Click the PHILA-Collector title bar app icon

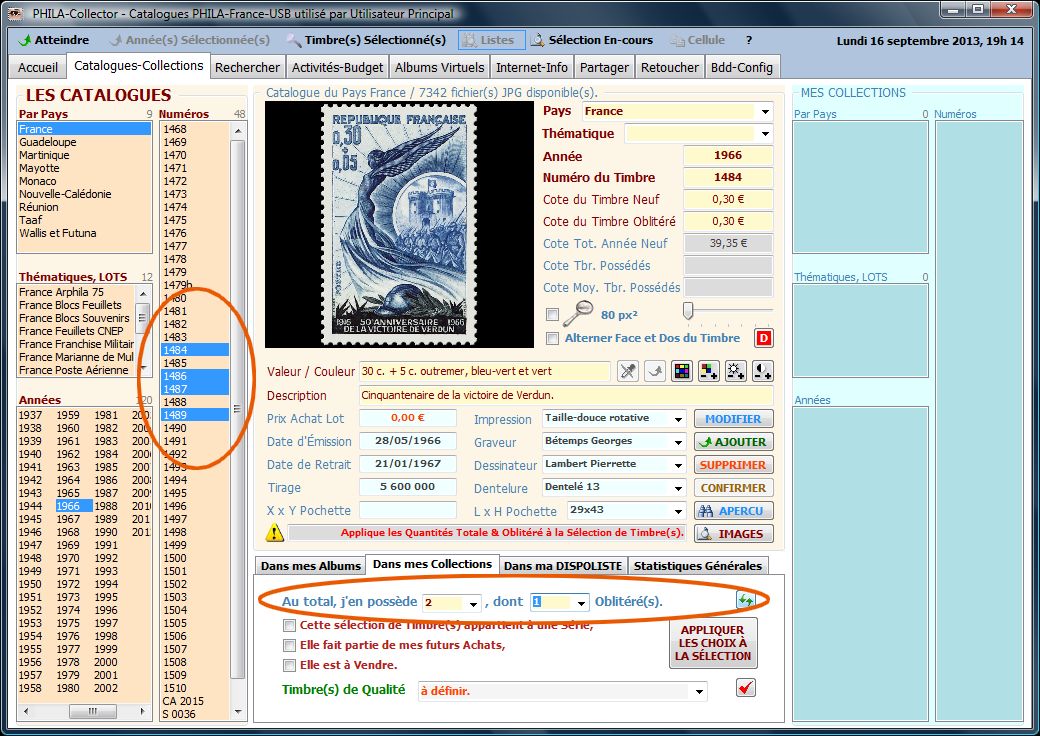click(15, 13)
